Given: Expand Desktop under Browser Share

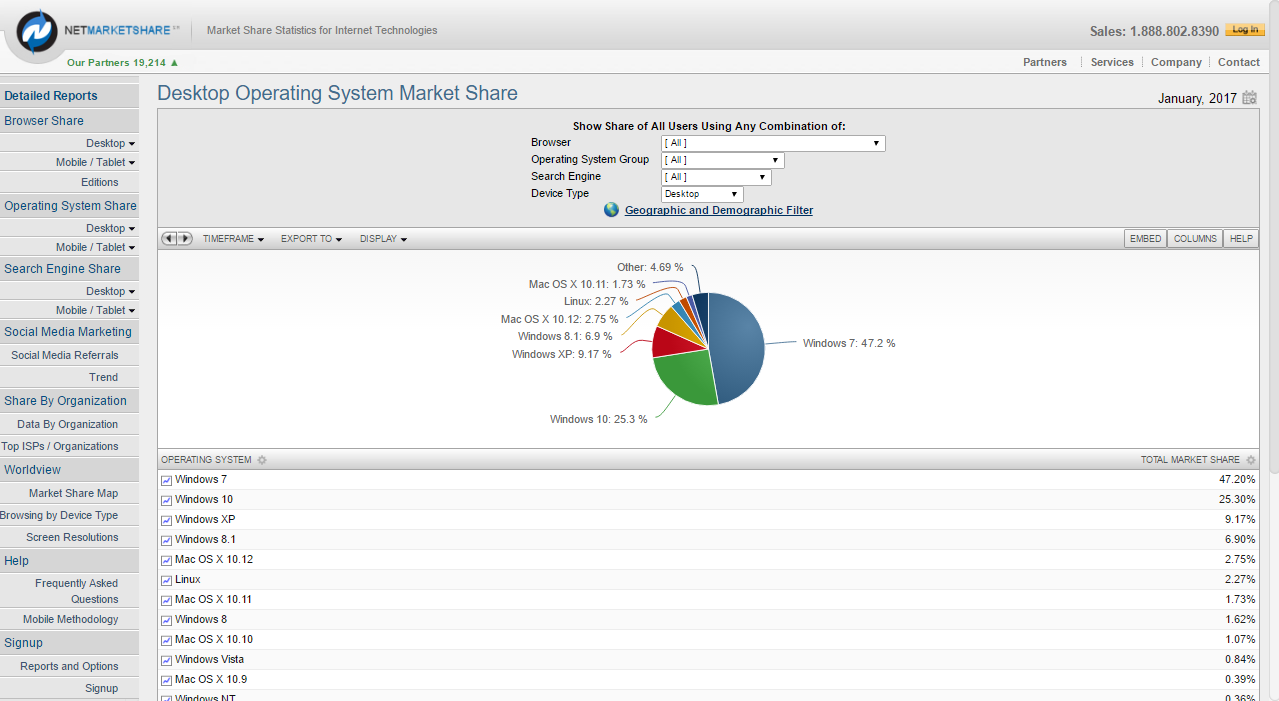Looking at the screenshot, I should [x=110, y=143].
